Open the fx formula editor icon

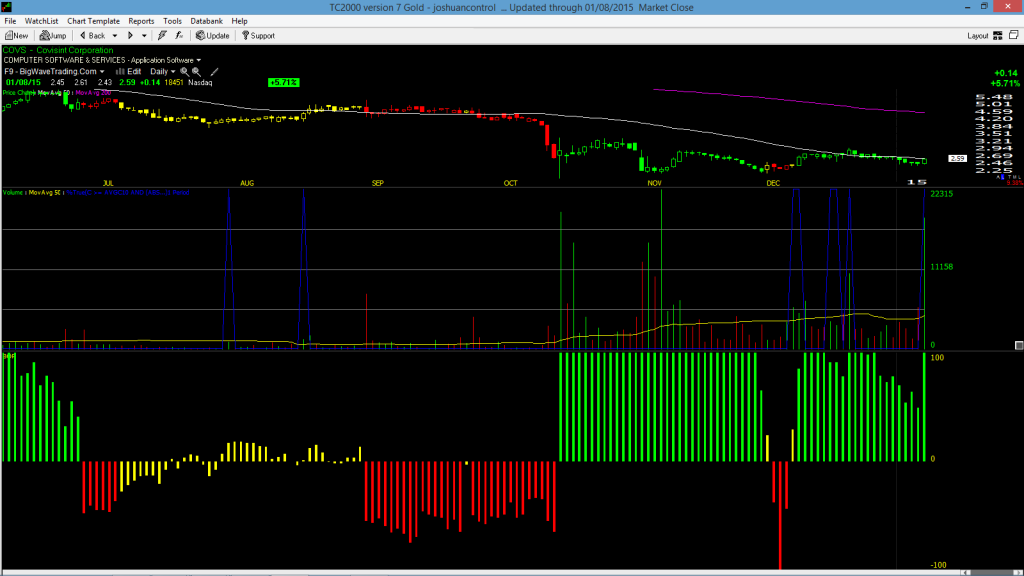[180, 36]
